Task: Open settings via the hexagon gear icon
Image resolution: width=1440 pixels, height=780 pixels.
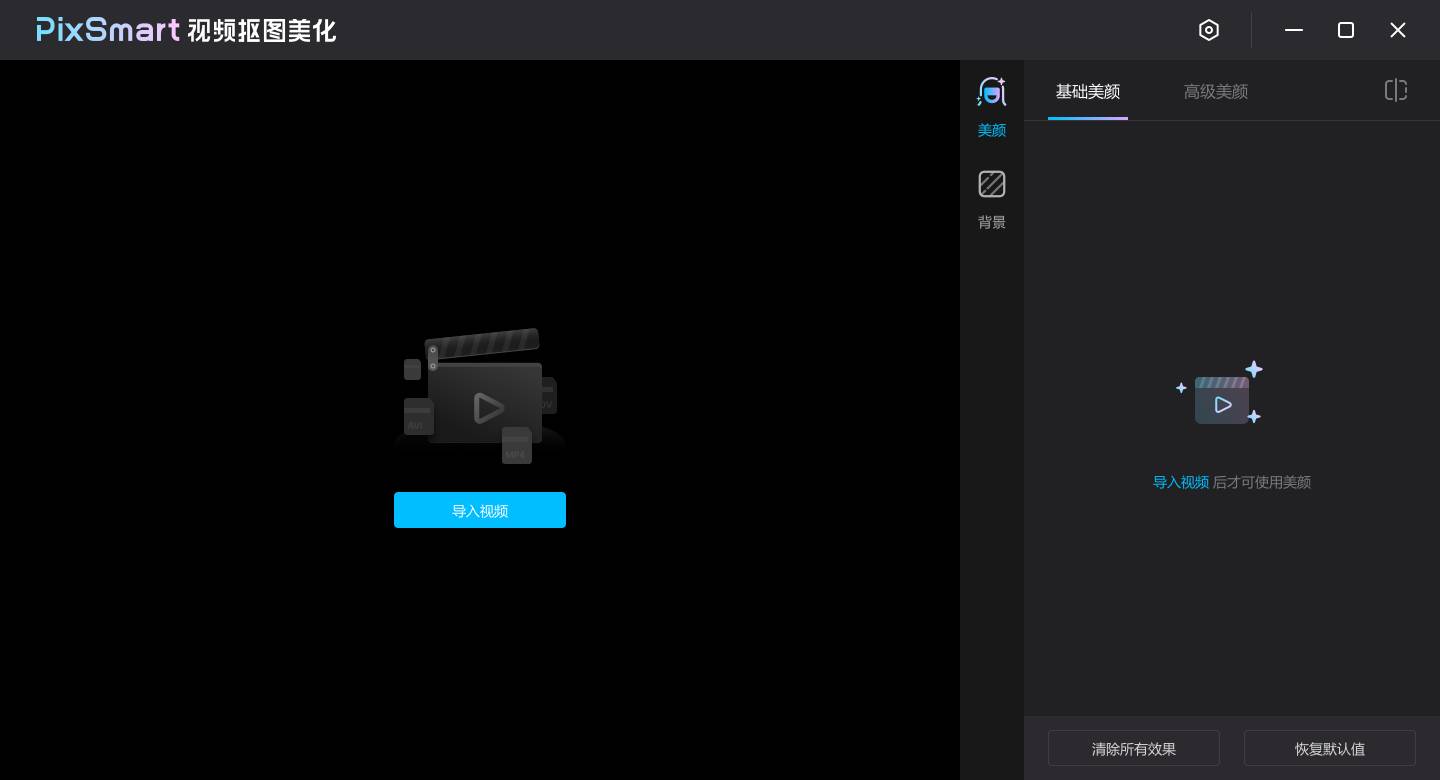Action: [1209, 30]
